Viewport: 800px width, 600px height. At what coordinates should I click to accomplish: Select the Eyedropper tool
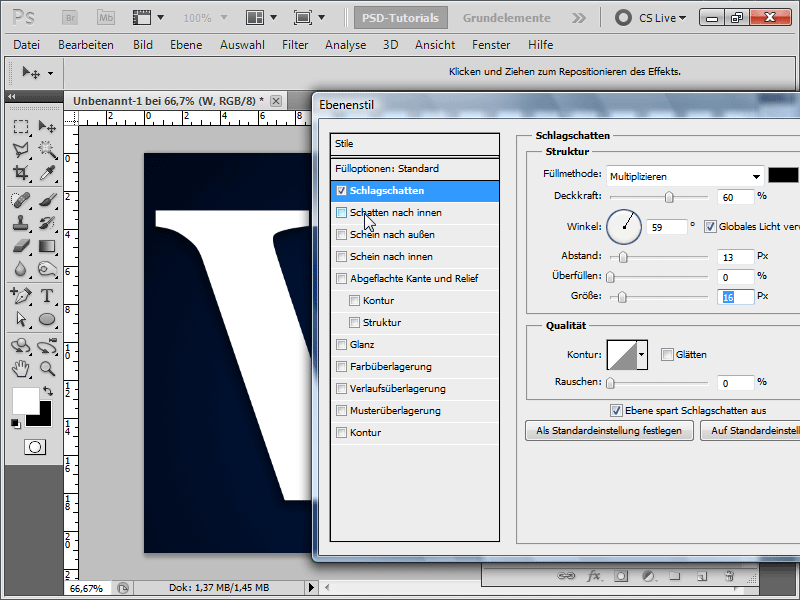click(x=47, y=173)
